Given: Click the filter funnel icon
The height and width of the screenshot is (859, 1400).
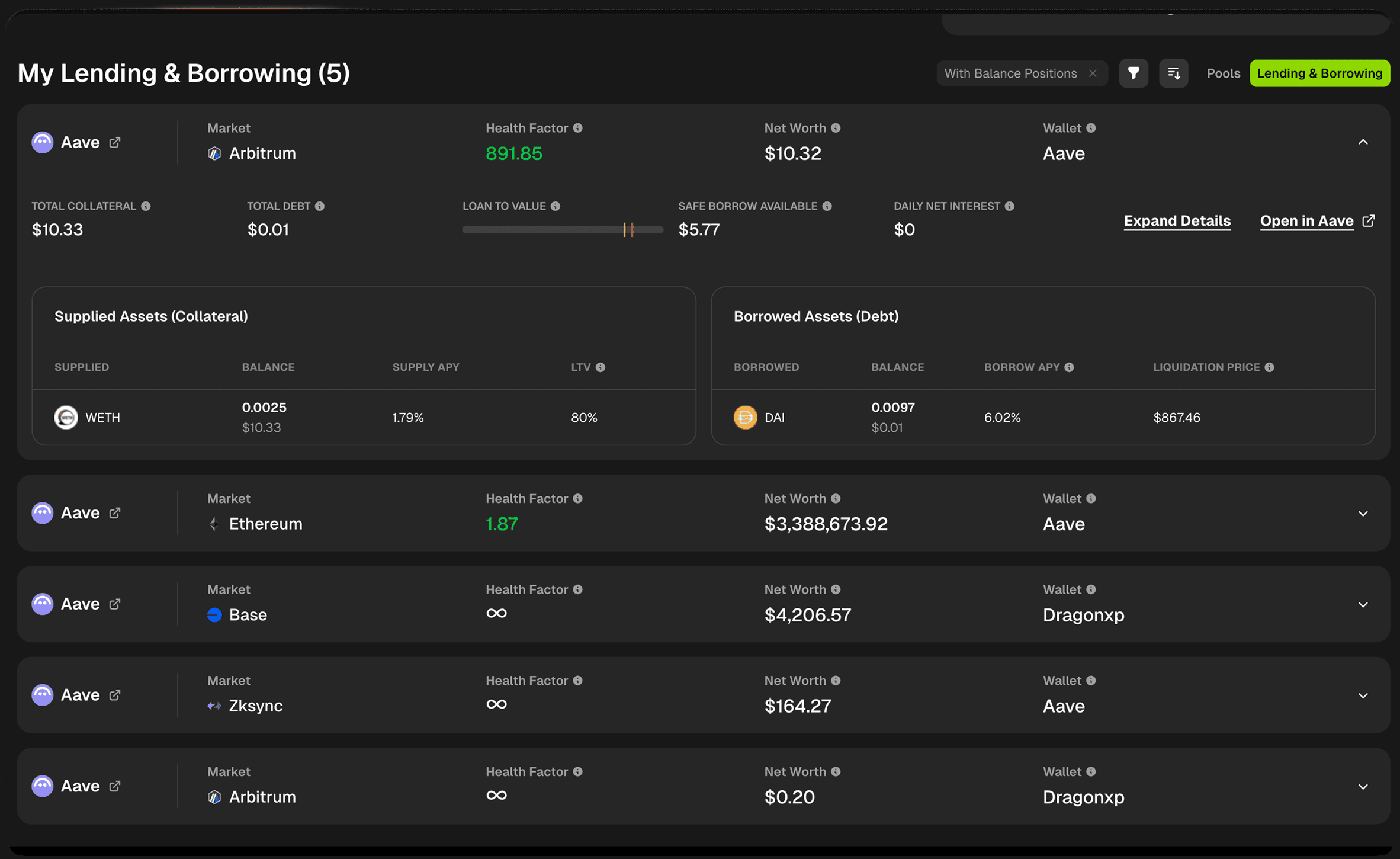Looking at the screenshot, I should tap(1133, 73).
